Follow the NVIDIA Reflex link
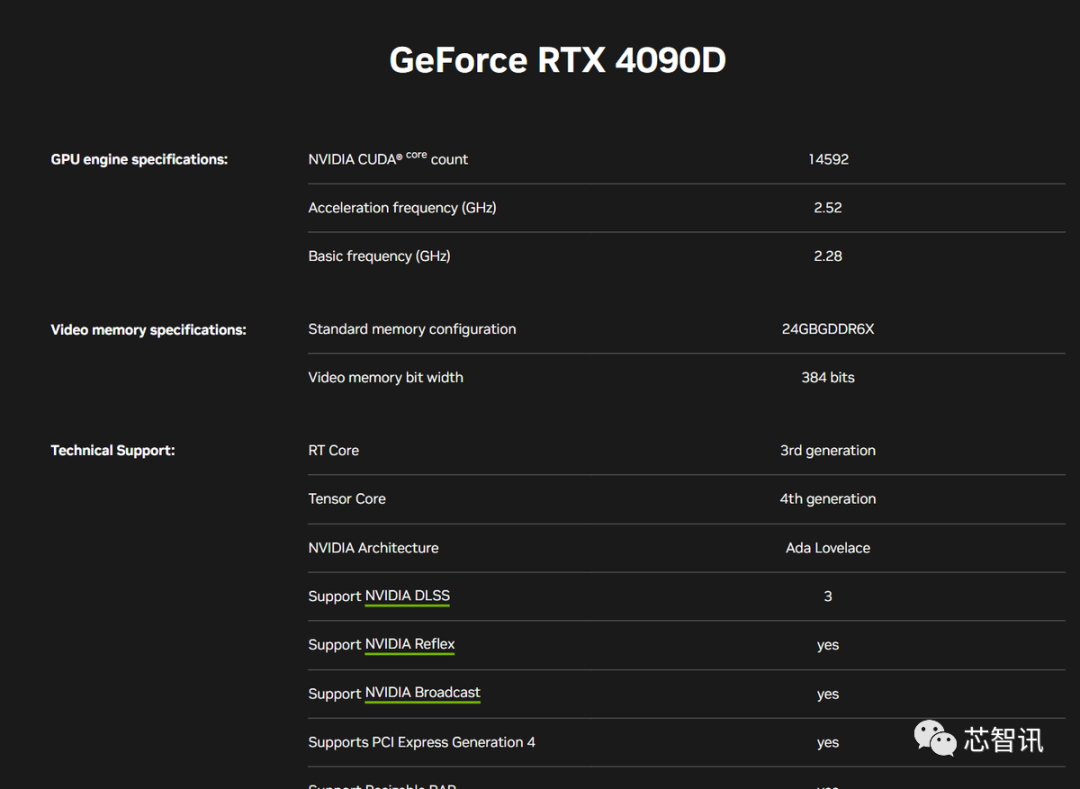 tap(410, 645)
